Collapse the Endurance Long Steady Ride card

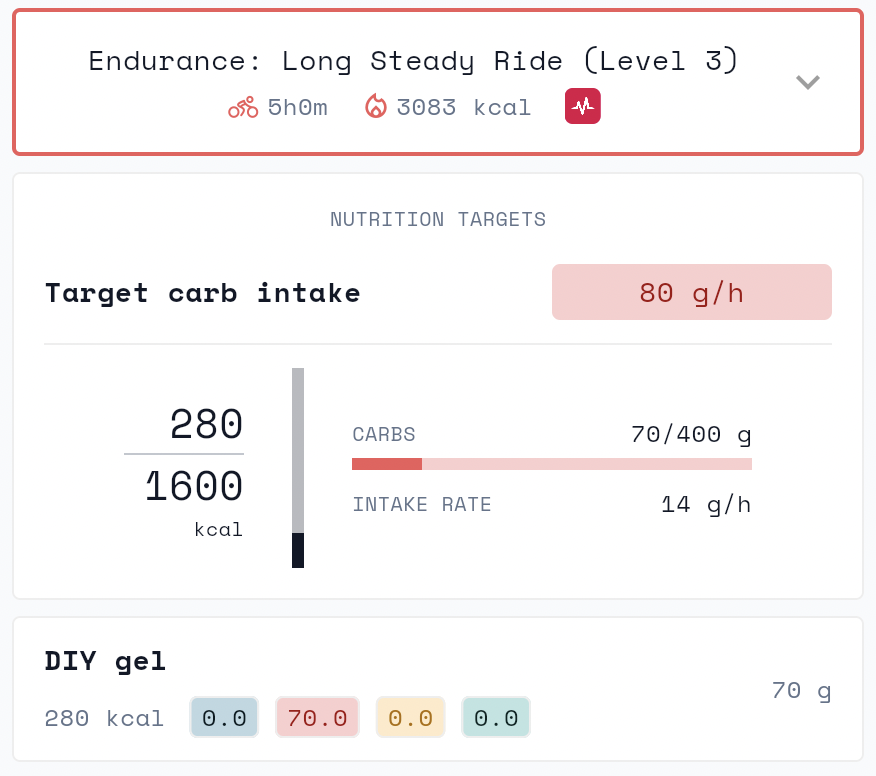point(808,83)
